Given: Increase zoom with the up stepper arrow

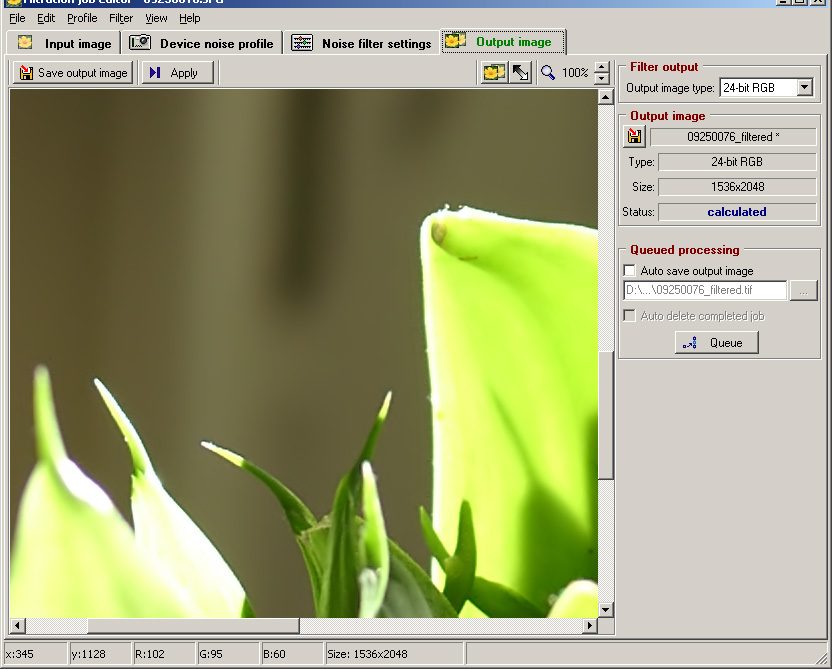Looking at the screenshot, I should (601, 67).
